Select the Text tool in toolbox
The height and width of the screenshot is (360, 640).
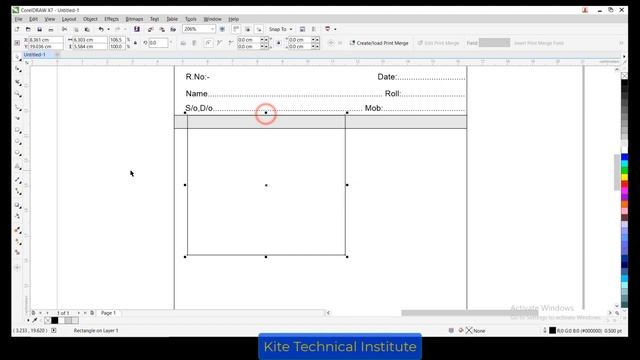(x=18, y=167)
